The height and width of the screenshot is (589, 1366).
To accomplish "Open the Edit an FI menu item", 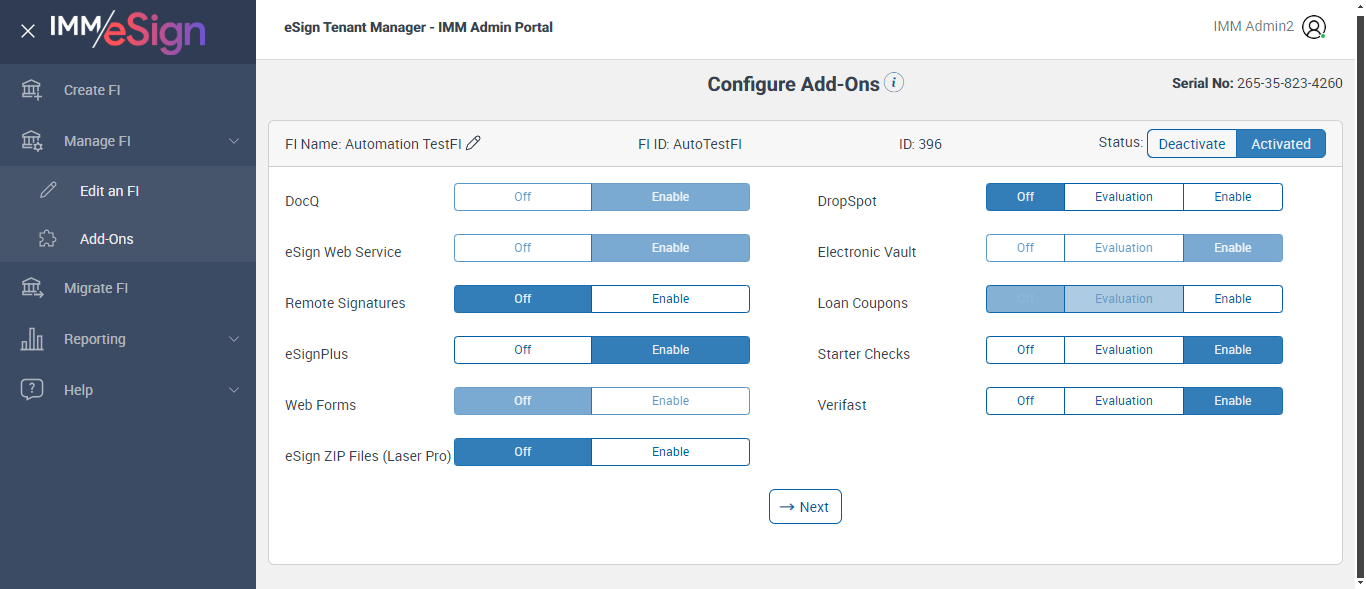I will (109, 191).
